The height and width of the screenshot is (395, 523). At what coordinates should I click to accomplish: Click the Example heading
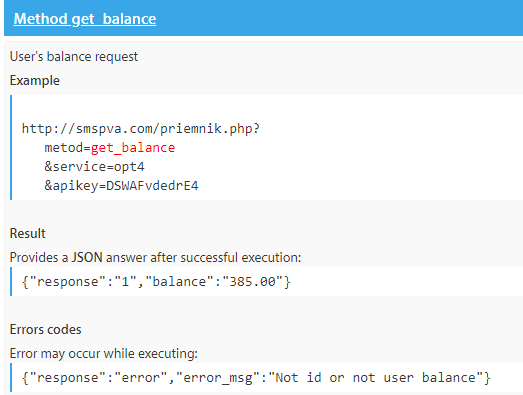[35, 80]
